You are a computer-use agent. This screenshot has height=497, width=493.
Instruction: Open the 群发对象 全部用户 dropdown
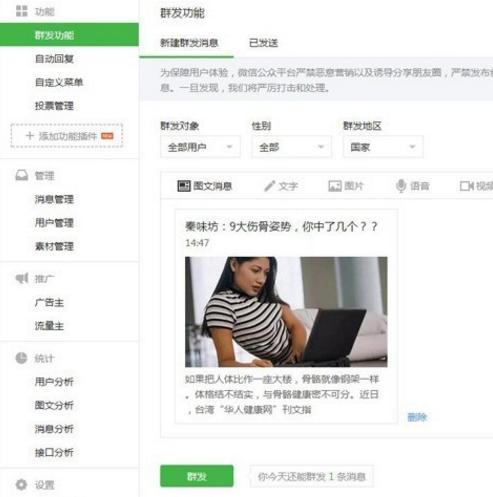[200, 147]
